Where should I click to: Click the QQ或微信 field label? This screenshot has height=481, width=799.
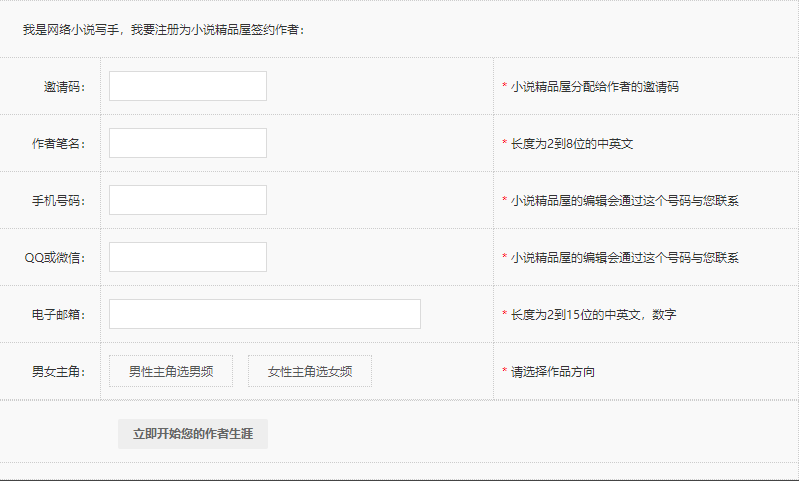55,258
